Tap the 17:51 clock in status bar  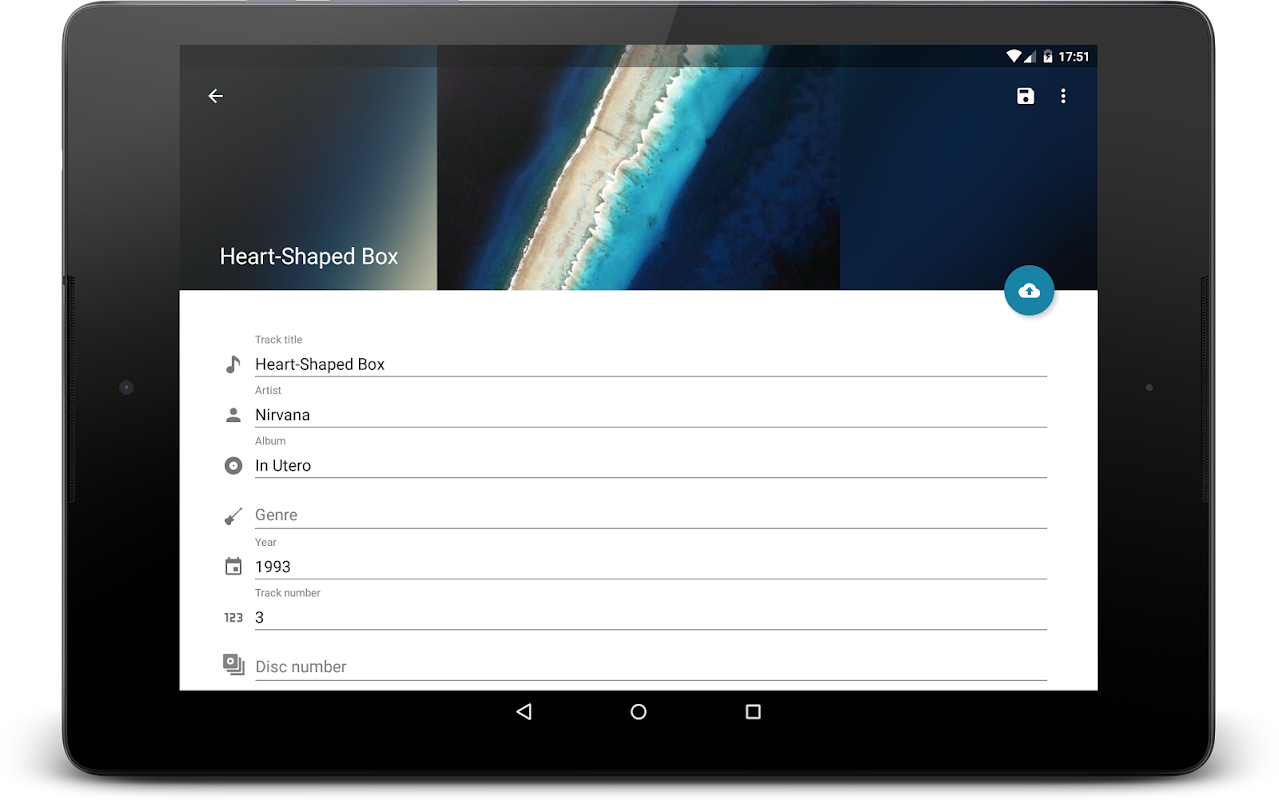click(1073, 57)
